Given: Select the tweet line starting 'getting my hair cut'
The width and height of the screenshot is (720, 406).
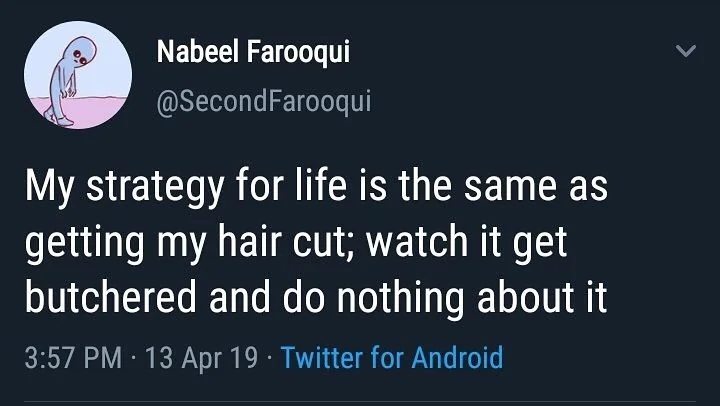Looking at the screenshot, I should 296,242.
